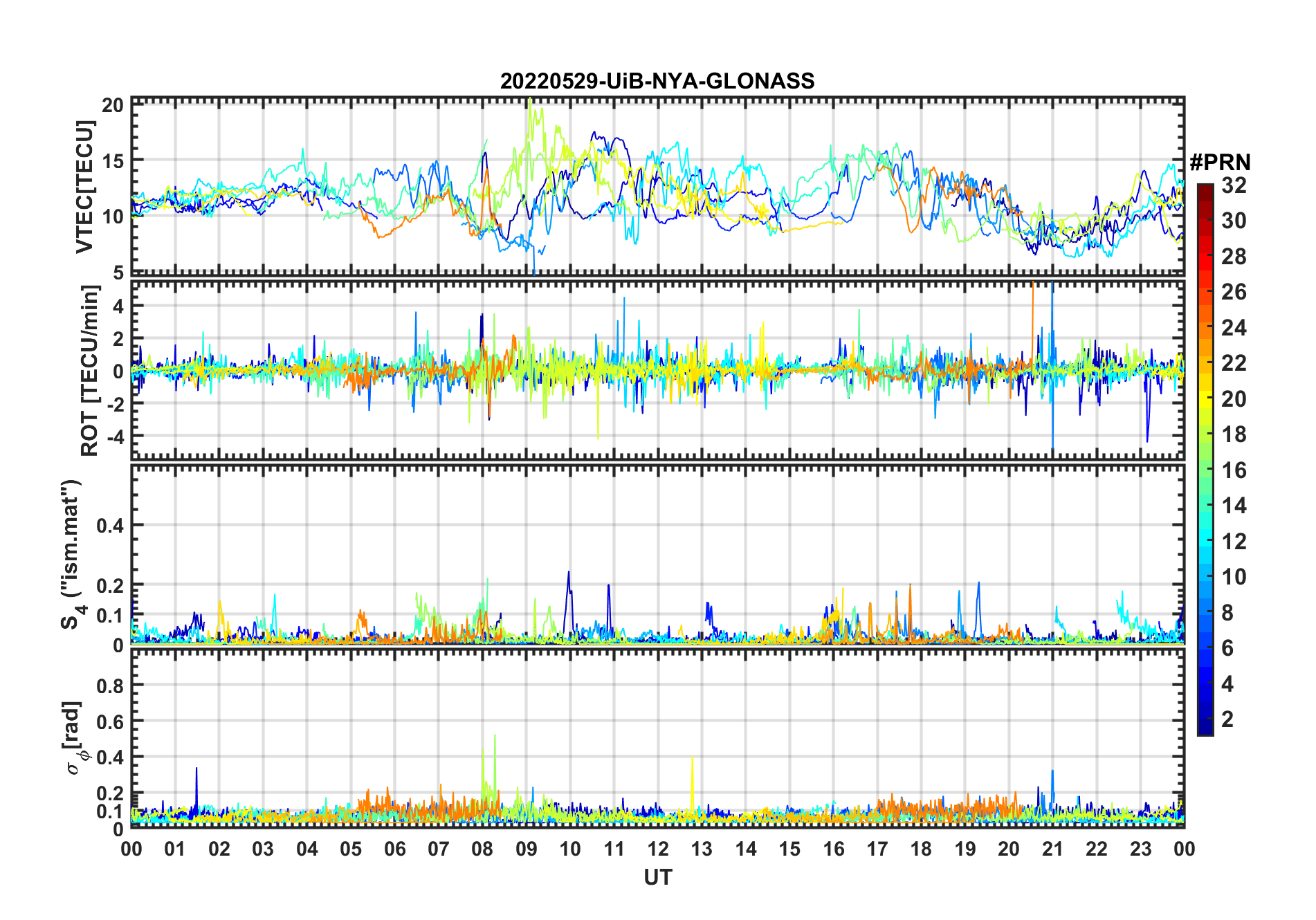Click colorbar tick label 2
The image size is (1316, 920).
pos(1227,719)
